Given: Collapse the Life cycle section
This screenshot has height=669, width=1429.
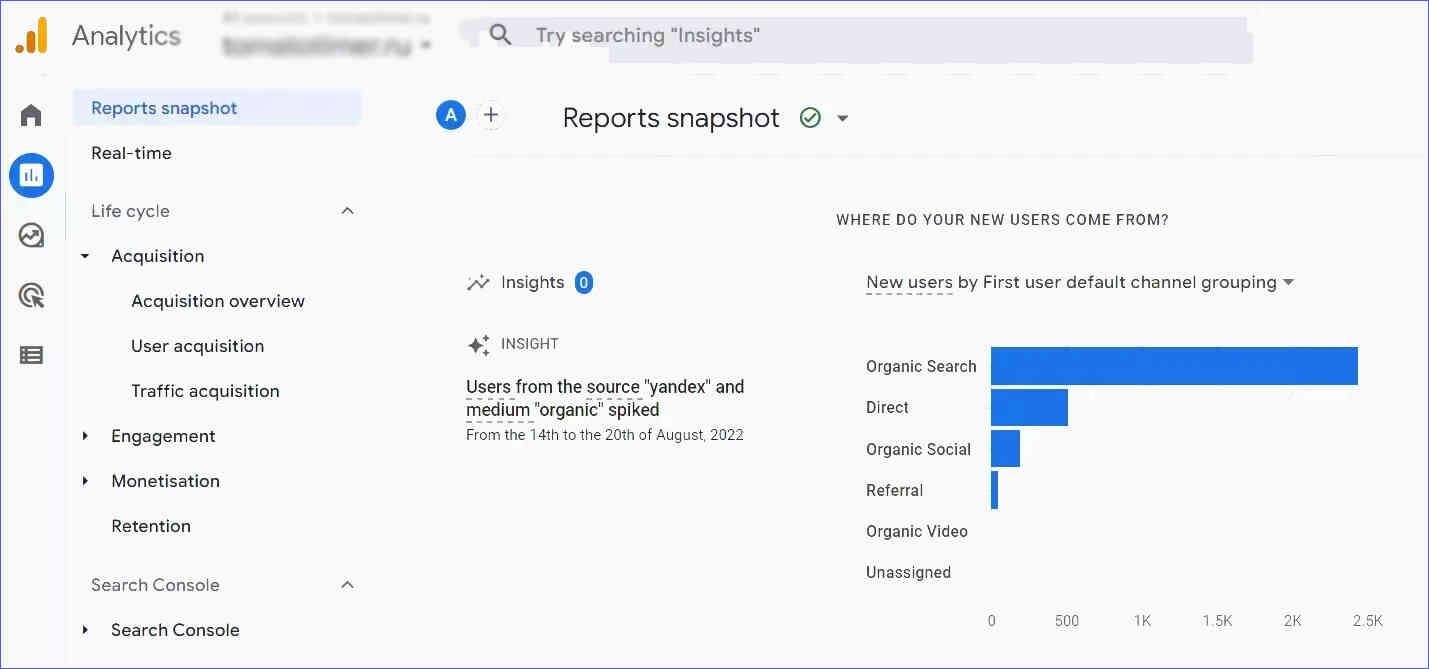Looking at the screenshot, I should point(347,210).
